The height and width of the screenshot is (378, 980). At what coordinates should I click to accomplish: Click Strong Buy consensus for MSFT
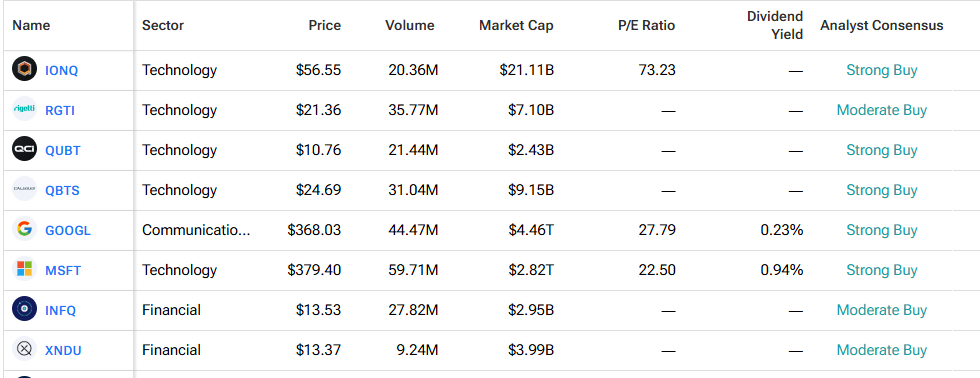(882, 270)
